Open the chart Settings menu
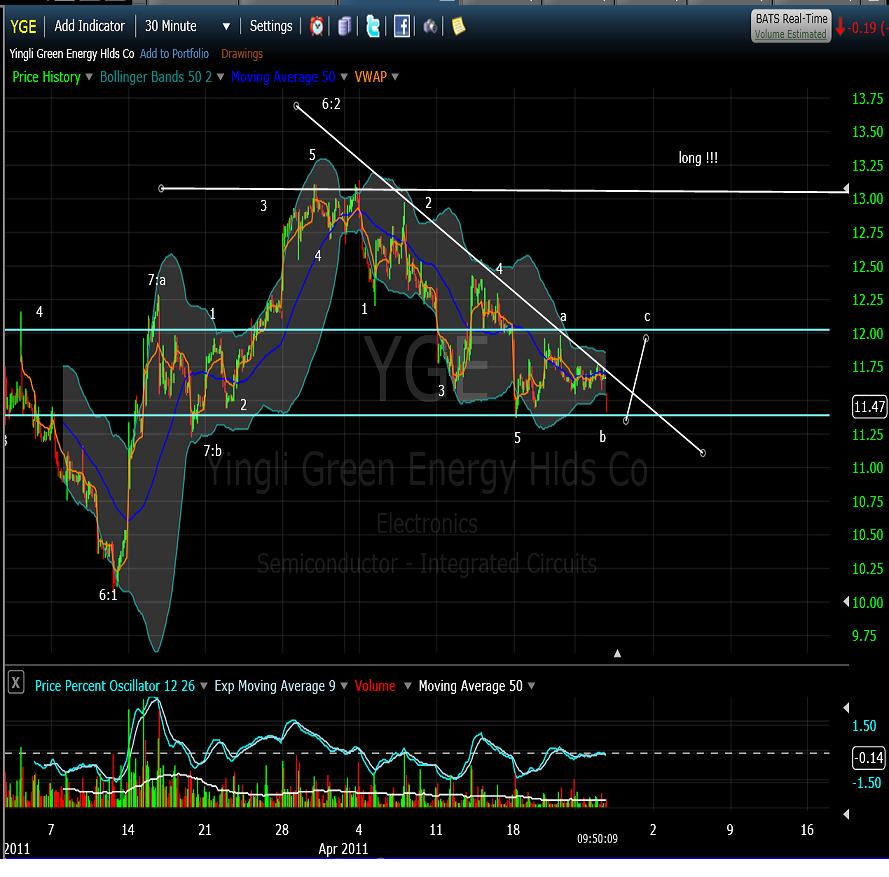This screenshot has width=889, height=877. pos(271,26)
